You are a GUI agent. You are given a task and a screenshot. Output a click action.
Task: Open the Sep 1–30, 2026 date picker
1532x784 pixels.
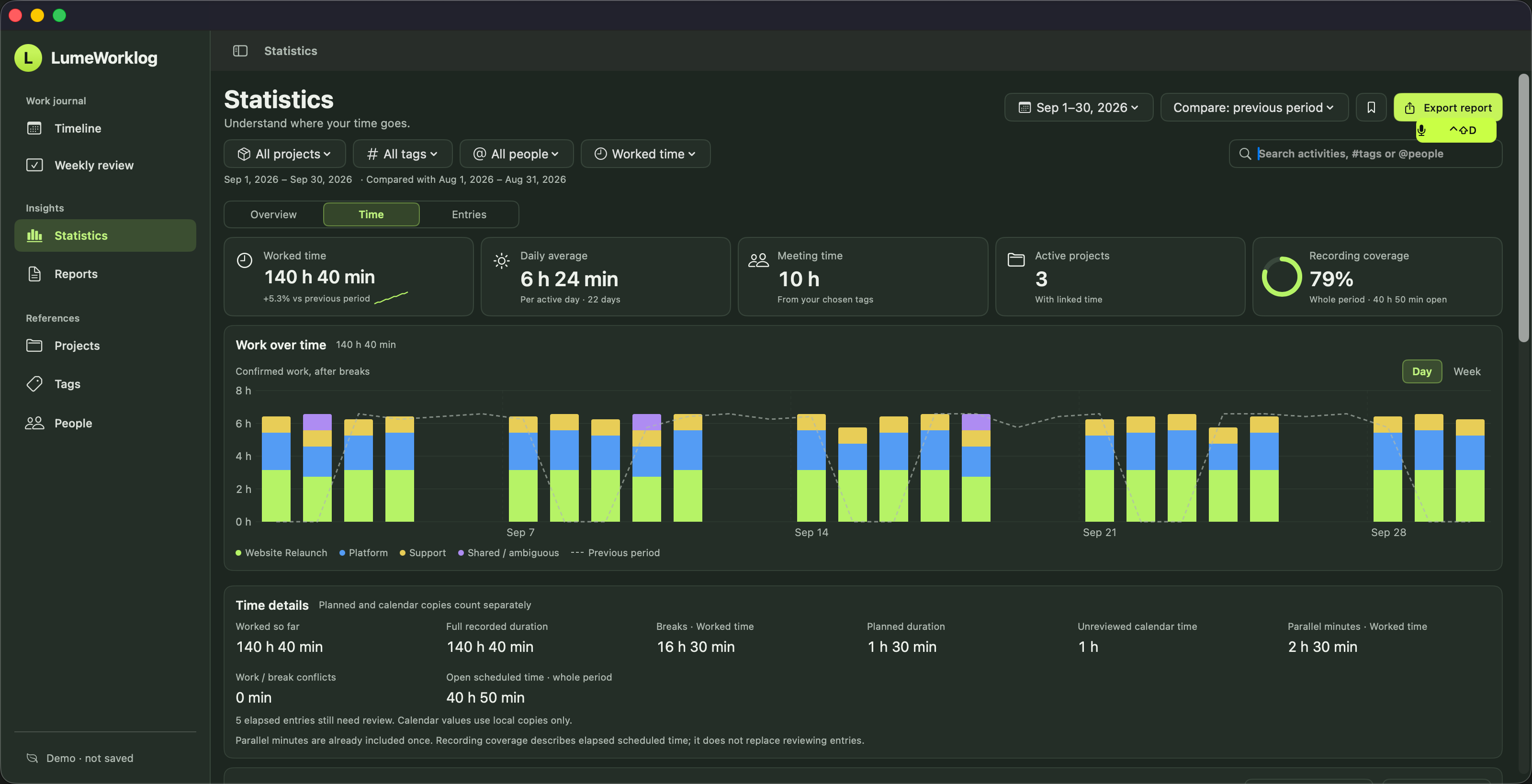click(x=1078, y=108)
